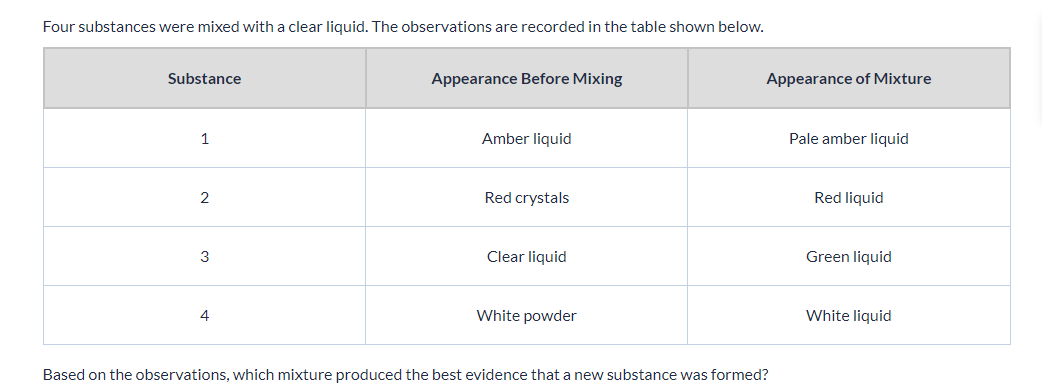Image resolution: width=1042 pixels, height=392 pixels.
Task: Click the Red crystals cell
Action: [526, 197]
